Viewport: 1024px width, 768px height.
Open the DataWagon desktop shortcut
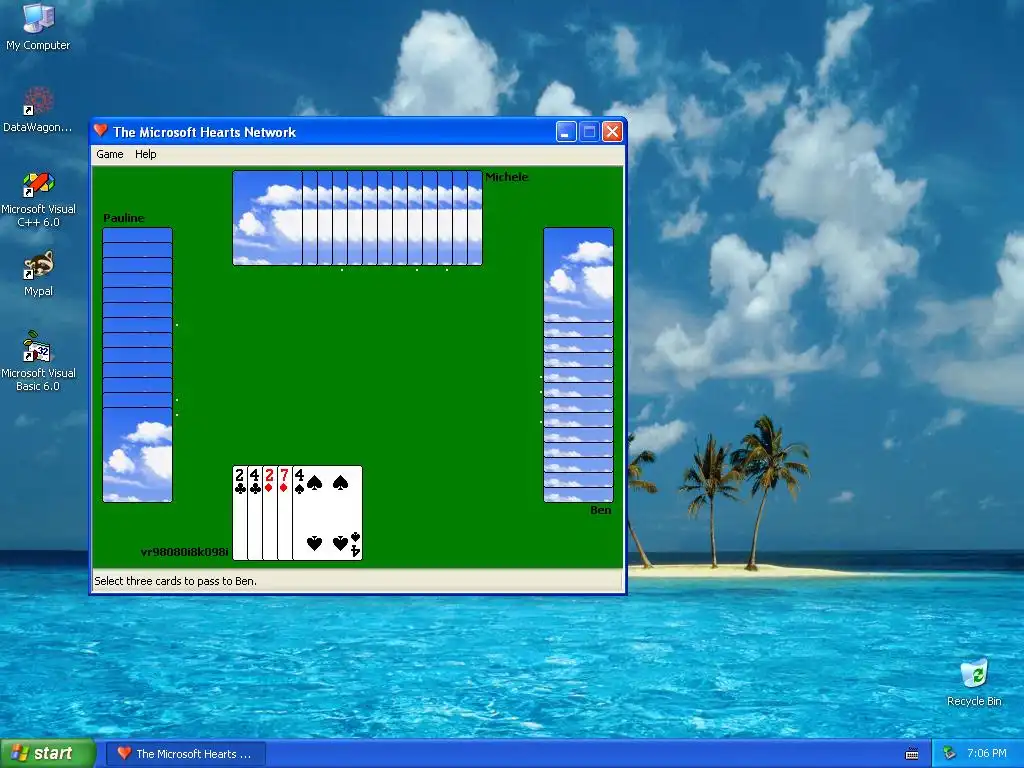click(x=38, y=110)
